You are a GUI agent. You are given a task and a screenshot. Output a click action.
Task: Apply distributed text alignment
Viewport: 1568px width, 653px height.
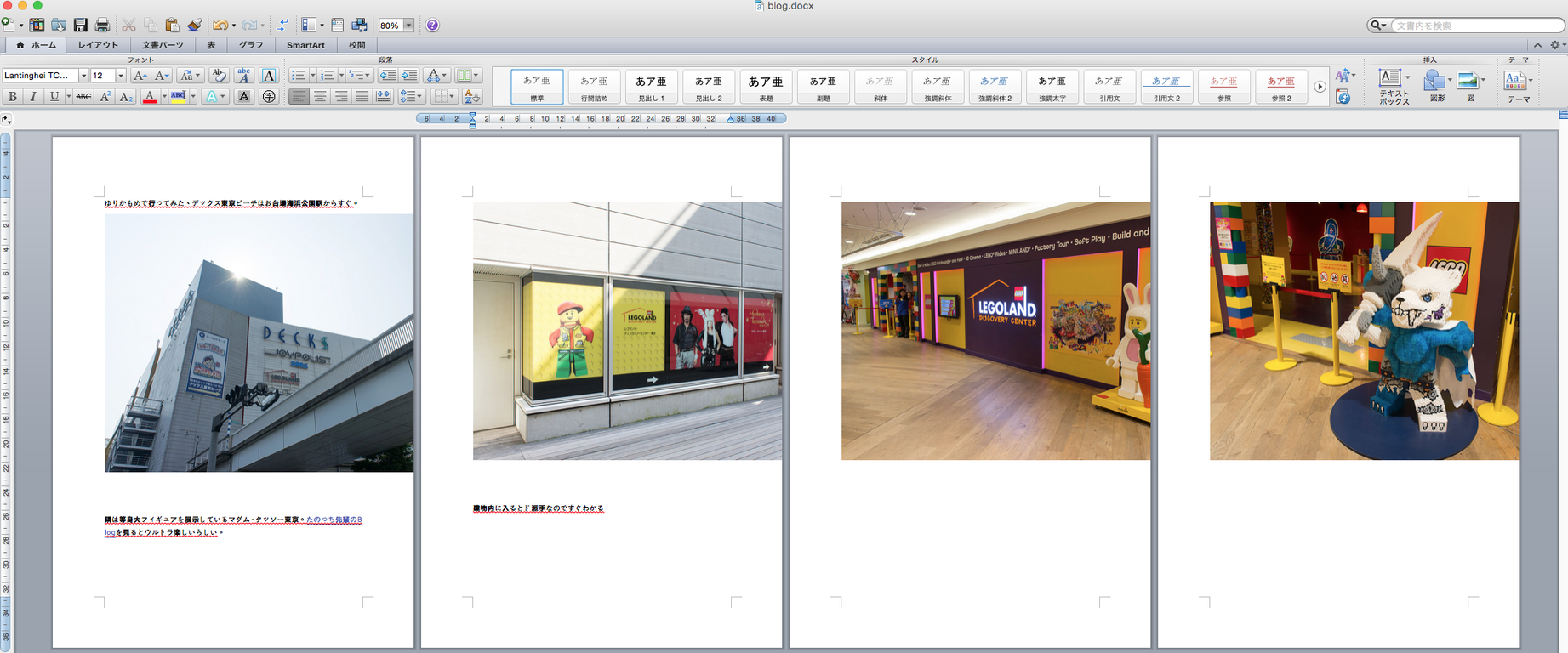pyautogui.click(x=384, y=97)
